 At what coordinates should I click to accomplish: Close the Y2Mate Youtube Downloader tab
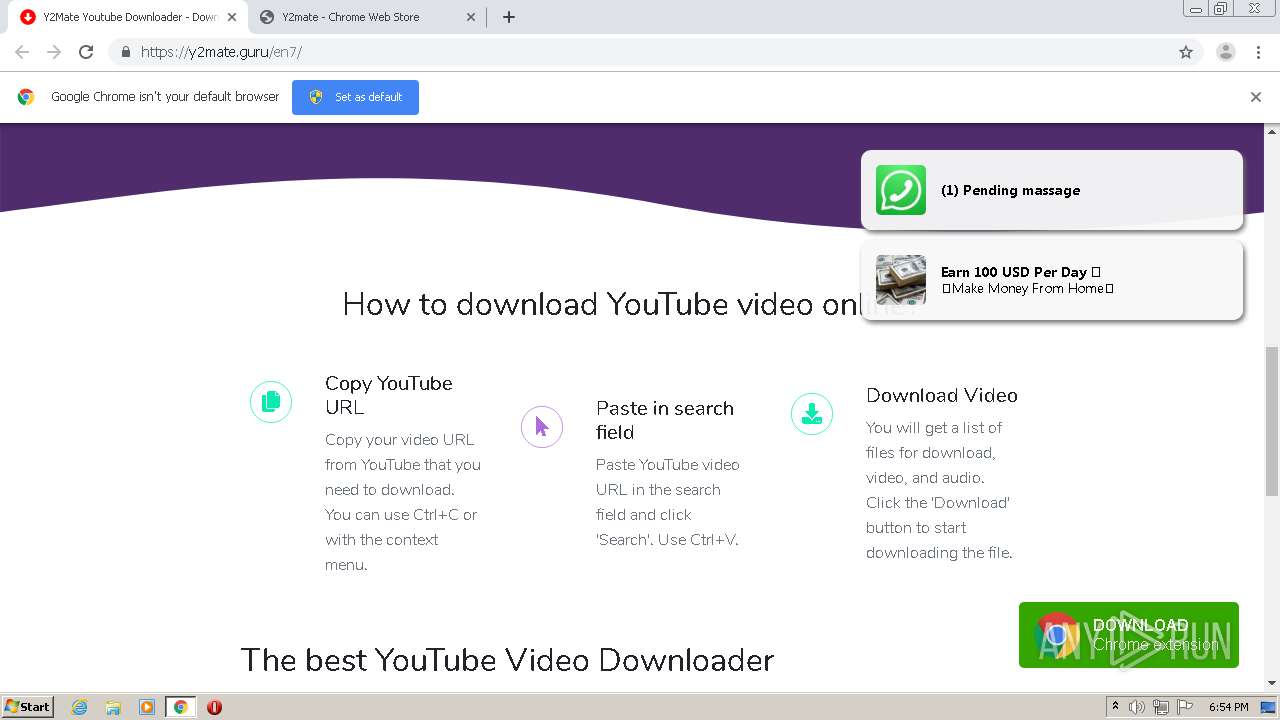click(x=232, y=17)
